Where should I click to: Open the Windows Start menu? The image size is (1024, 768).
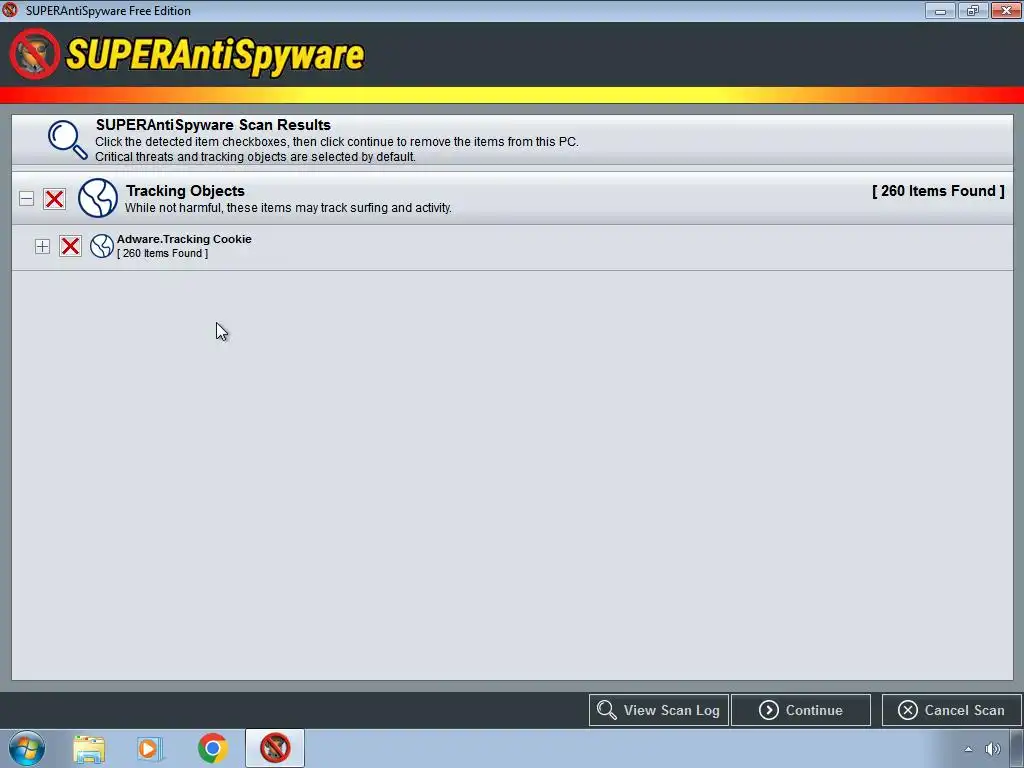[27, 748]
